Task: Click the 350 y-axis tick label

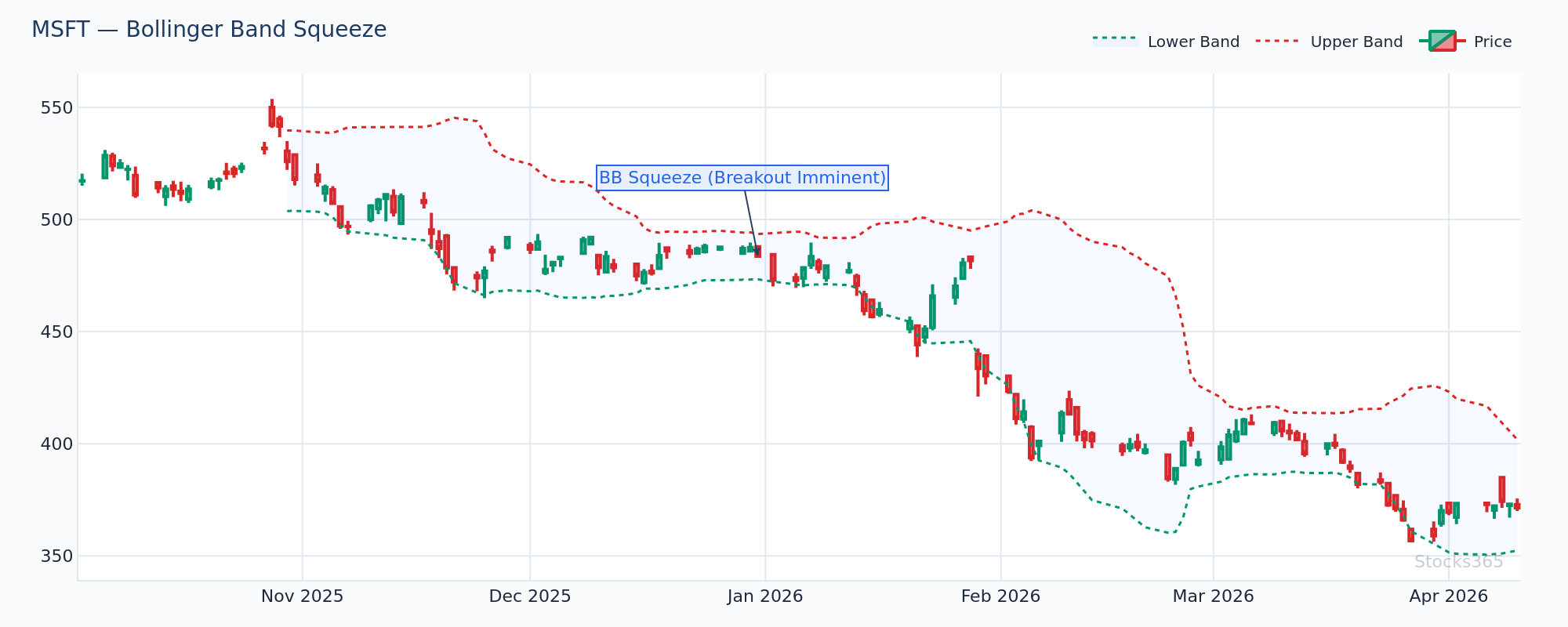Action: pos(56,556)
